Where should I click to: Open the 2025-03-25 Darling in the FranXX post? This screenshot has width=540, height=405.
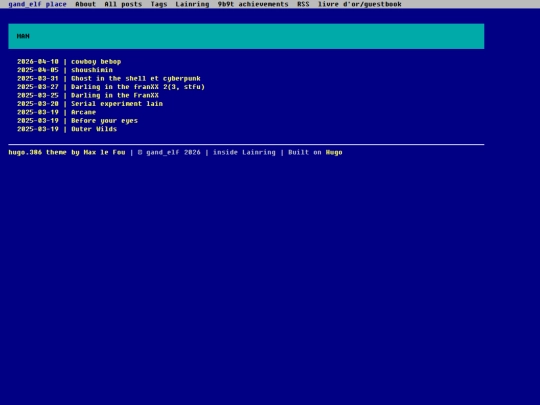[x=115, y=95]
